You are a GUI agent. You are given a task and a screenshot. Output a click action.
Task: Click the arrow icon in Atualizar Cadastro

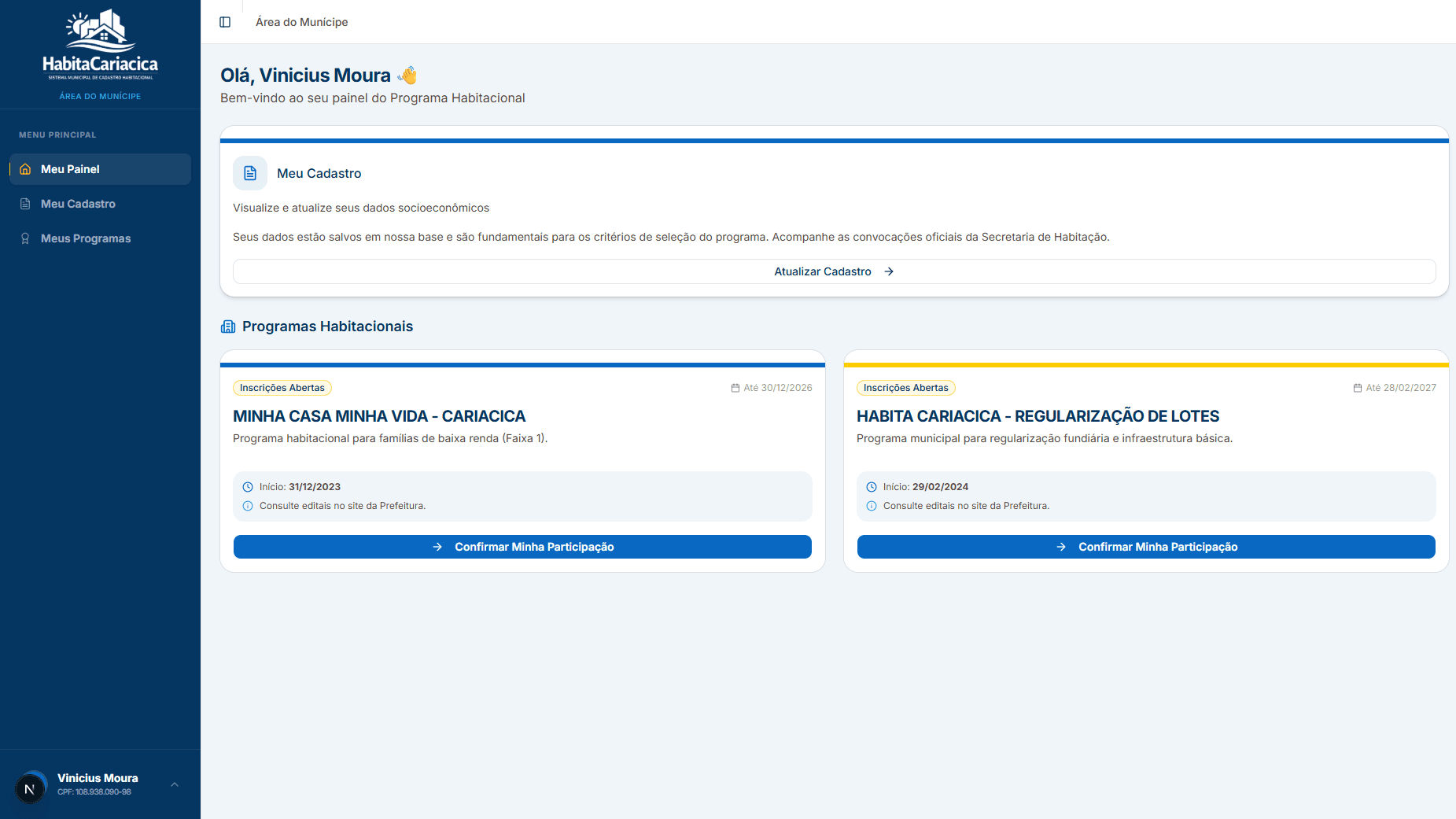[x=889, y=271]
